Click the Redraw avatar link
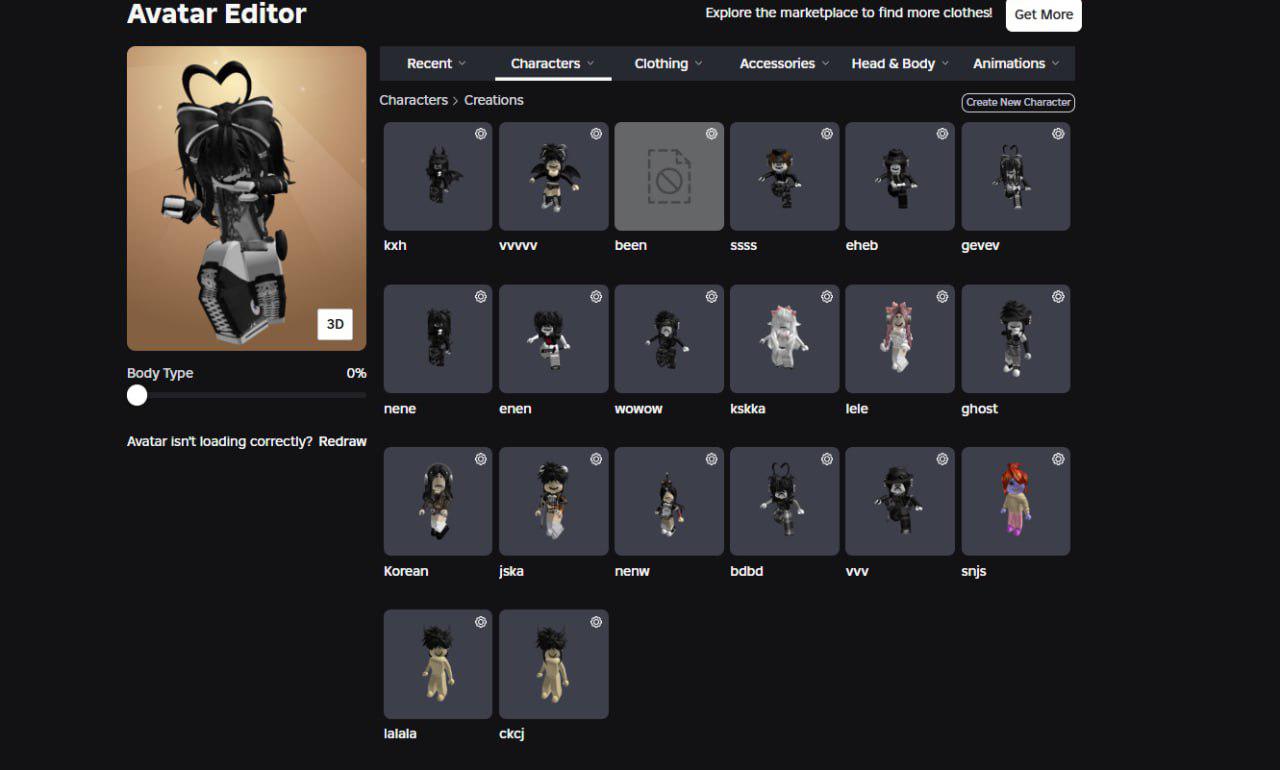This screenshot has width=1280, height=770. 342,441
